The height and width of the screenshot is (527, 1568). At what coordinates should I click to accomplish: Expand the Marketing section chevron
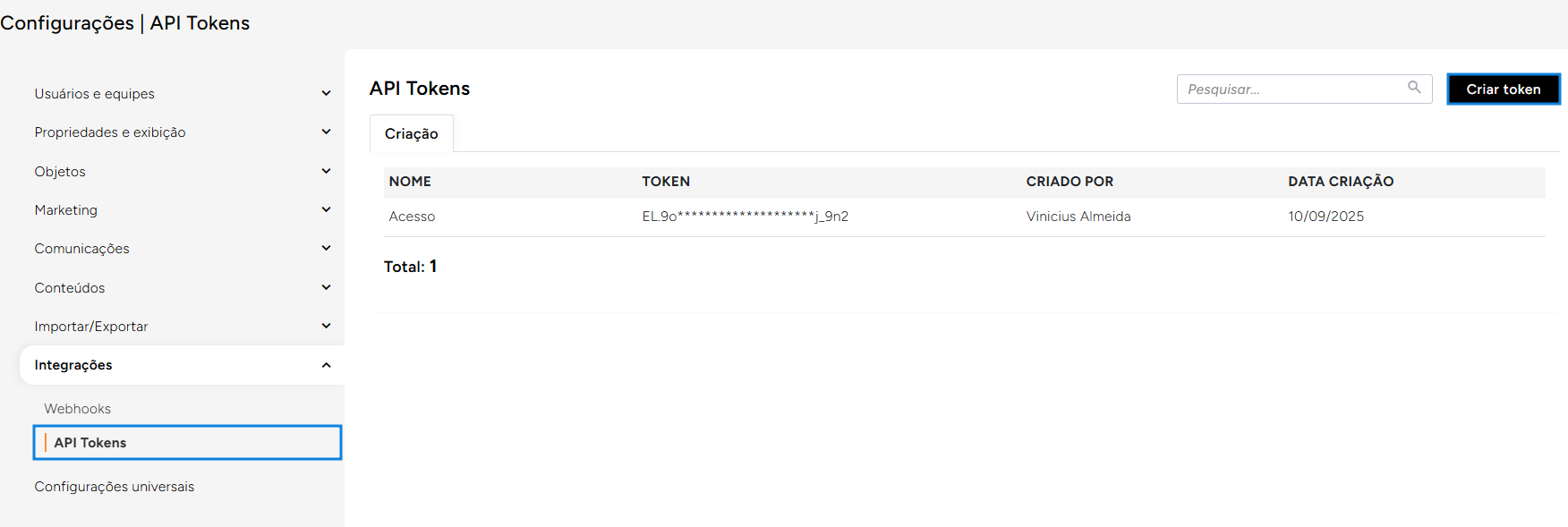point(326,209)
